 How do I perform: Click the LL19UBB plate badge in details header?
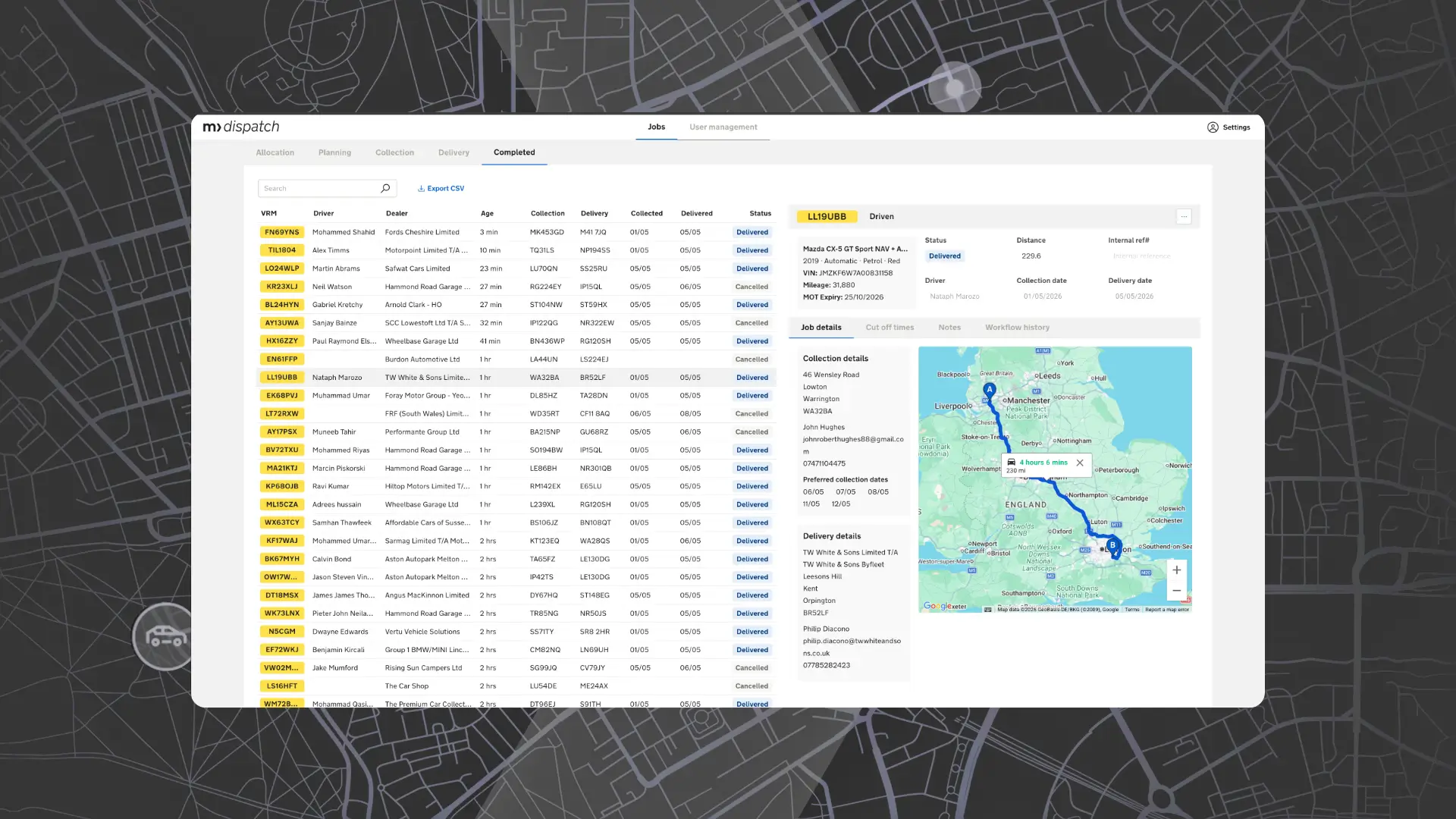(827, 217)
